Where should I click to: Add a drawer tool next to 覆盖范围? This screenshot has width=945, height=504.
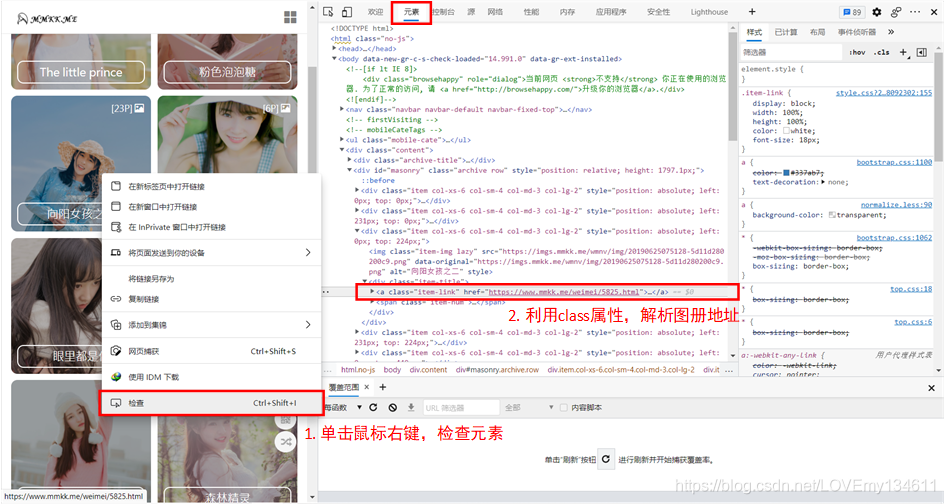click(x=382, y=387)
